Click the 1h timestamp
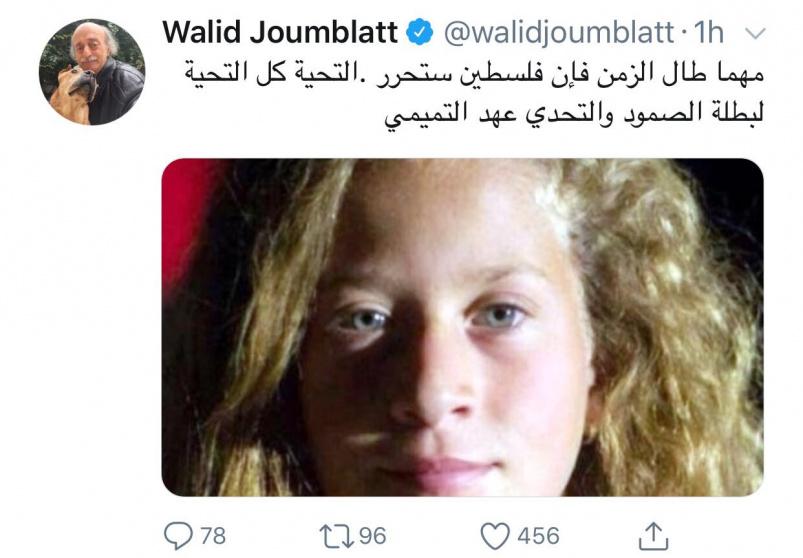The width and height of the screenshot is (803, 558). click(x=708, y=32)
